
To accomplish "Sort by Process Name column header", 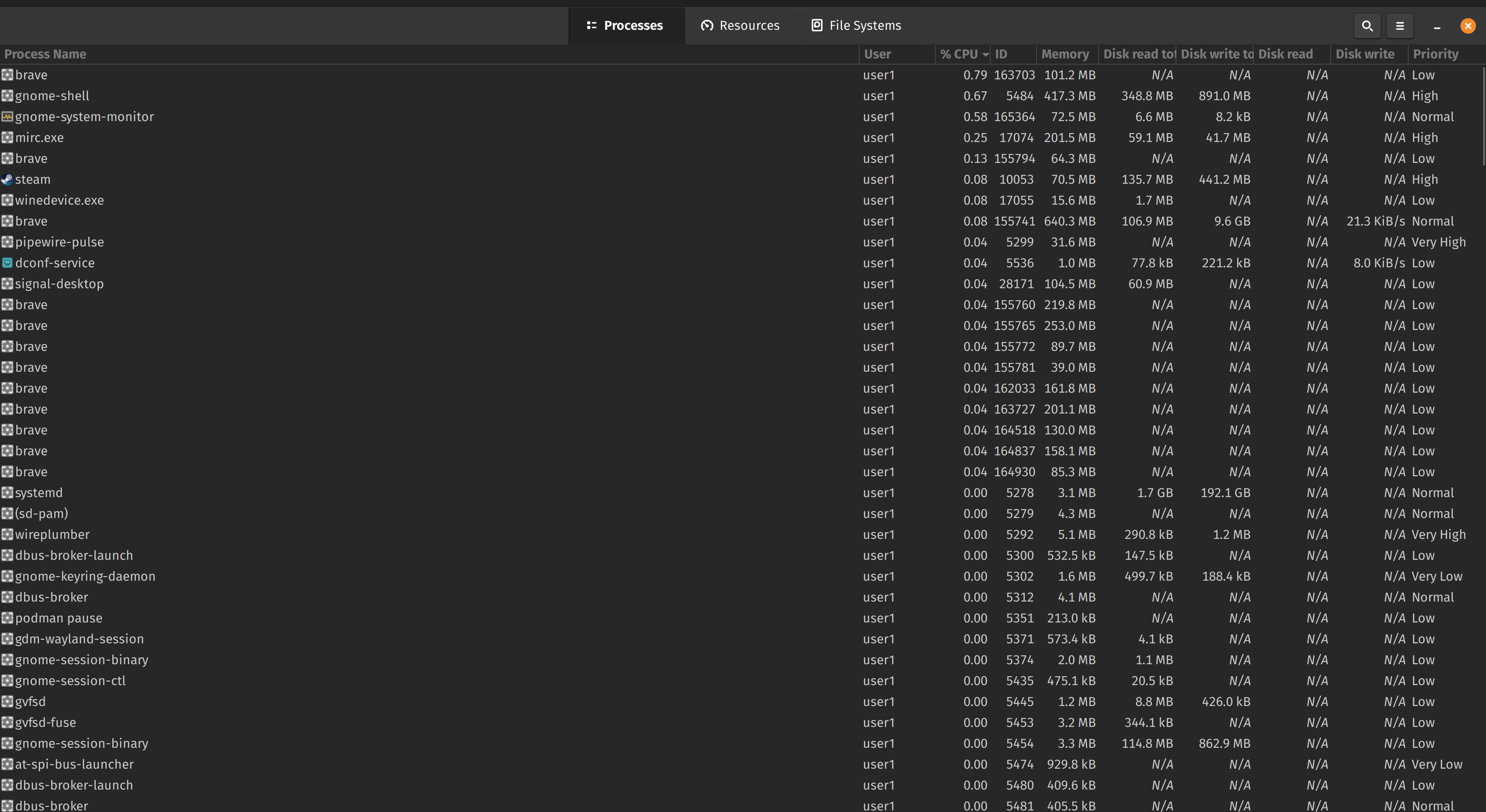I will [45, 54].
